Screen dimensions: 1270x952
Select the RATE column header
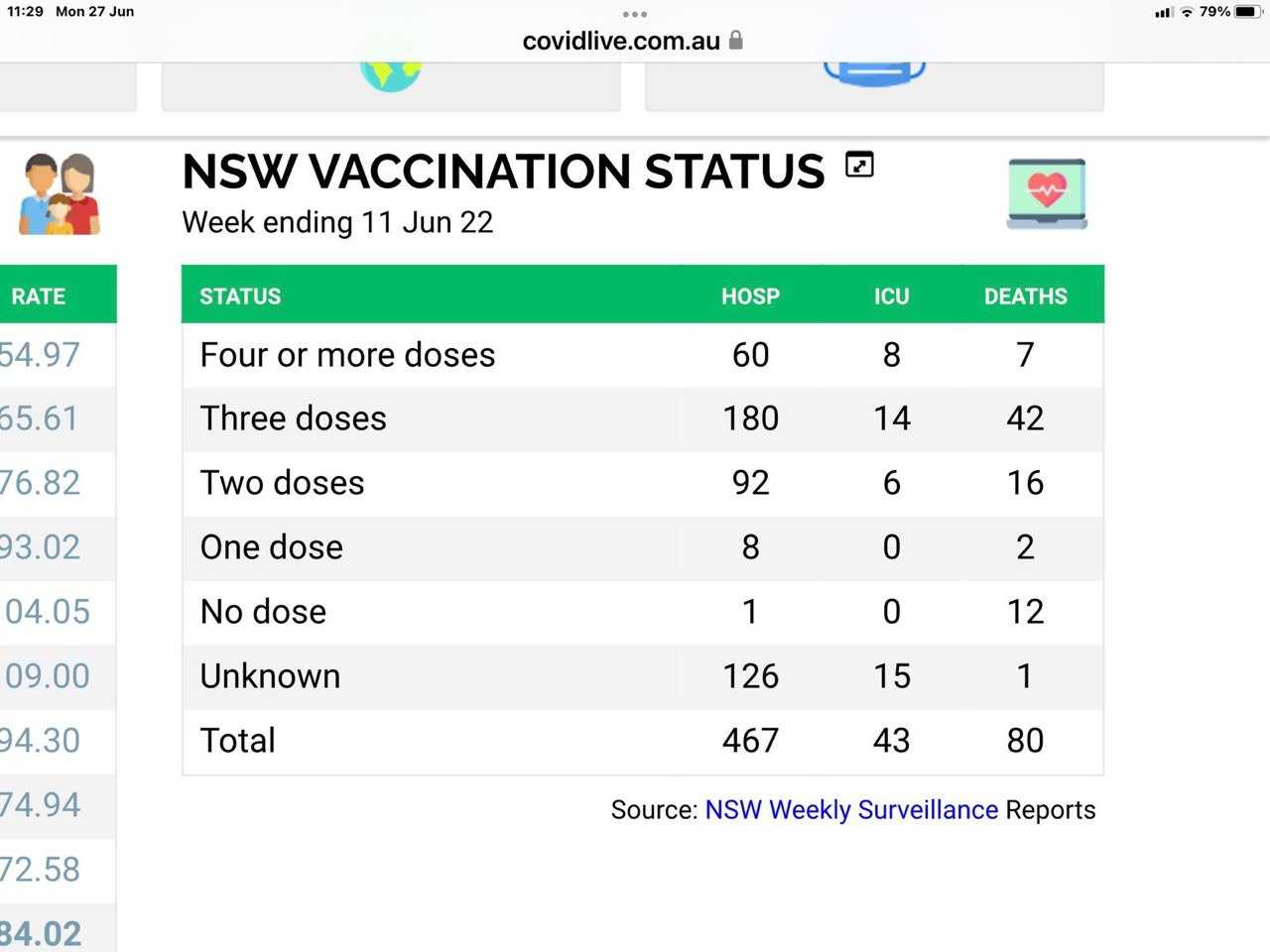[x=39, y=296]
